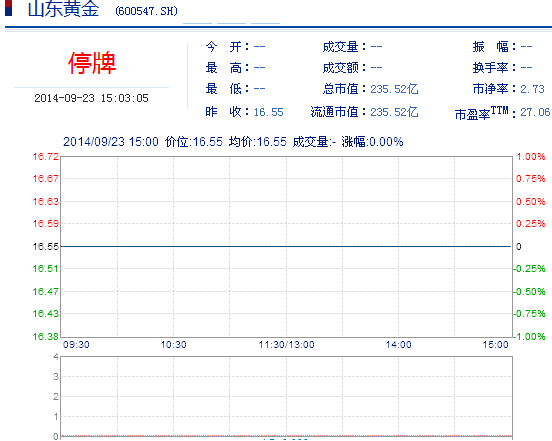This screenshot has width=552, height=441.
Task: Click the 市盈率TTM value 27.06
Action: 535,112
